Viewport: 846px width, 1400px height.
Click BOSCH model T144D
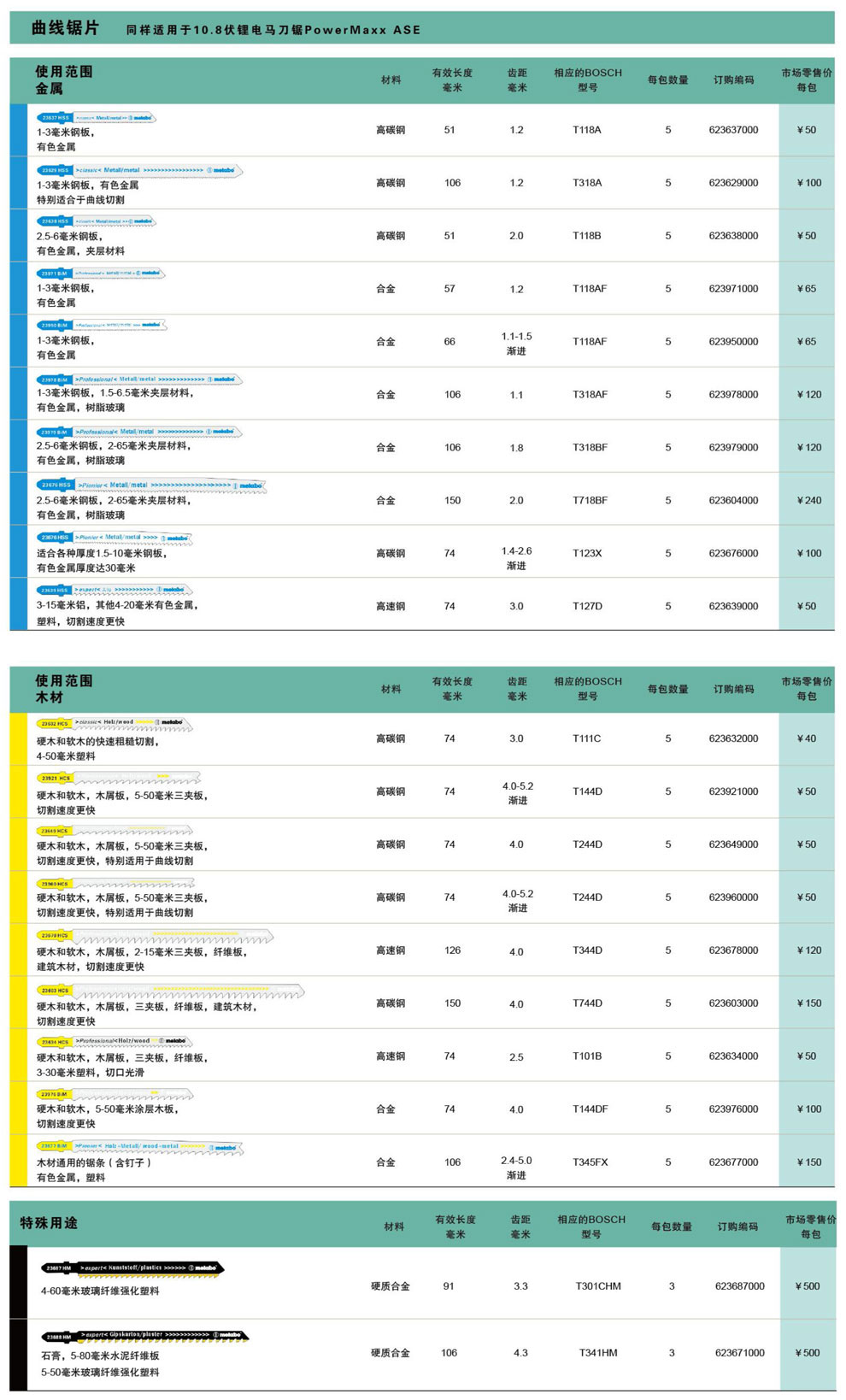pyautogui.click(x=587, y=791)
